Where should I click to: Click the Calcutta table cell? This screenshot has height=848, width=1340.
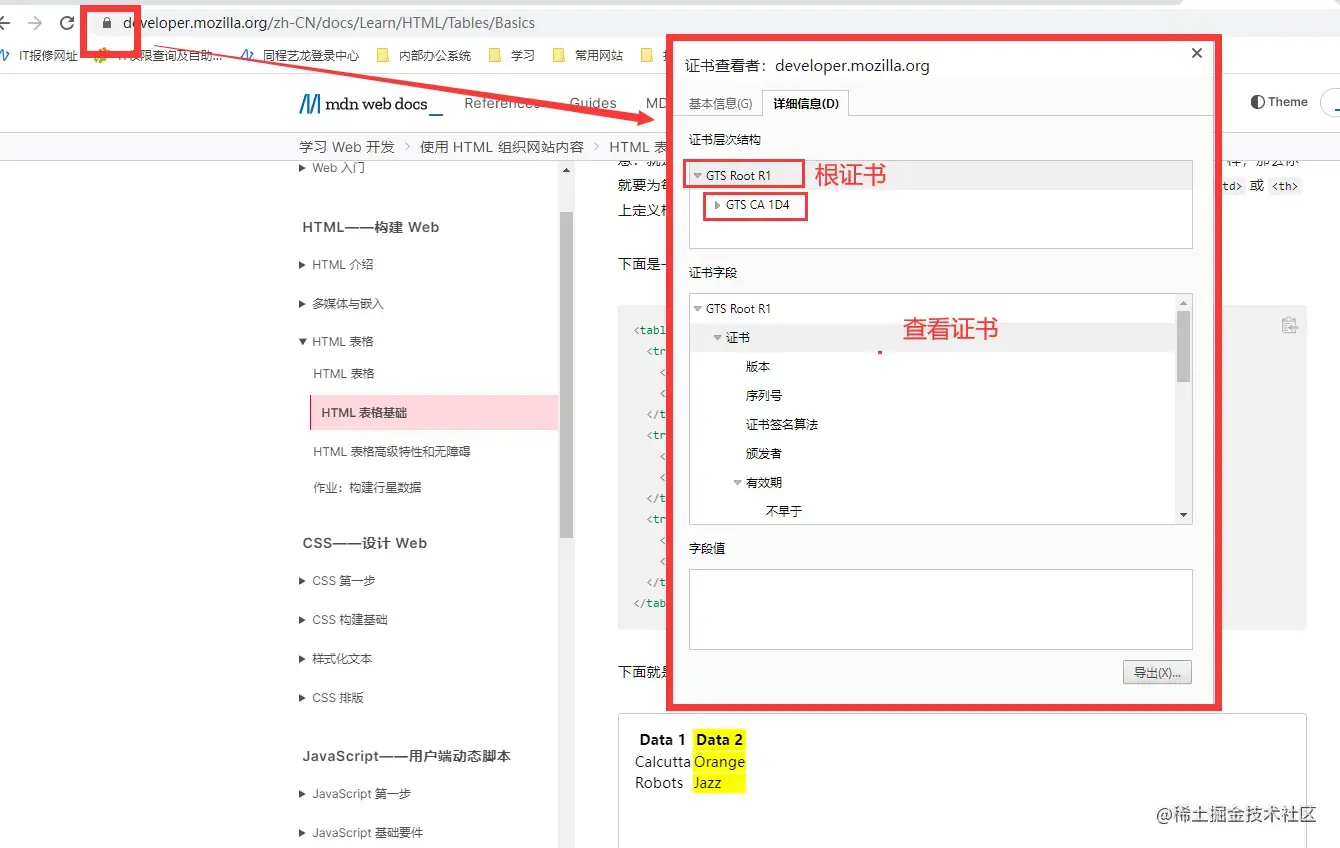coord(663,762)
